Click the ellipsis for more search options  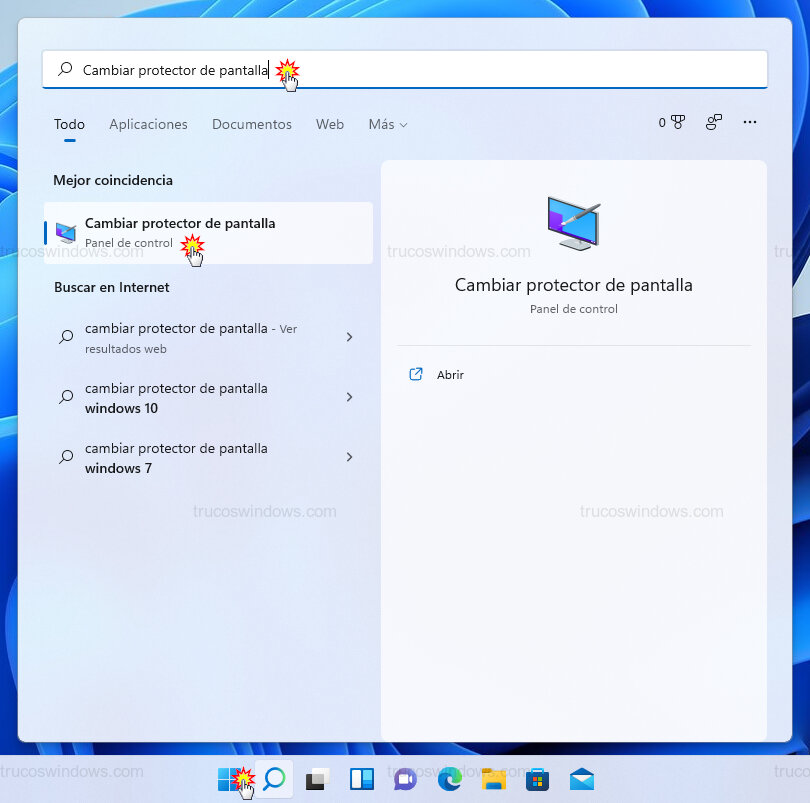click(750, 122)
